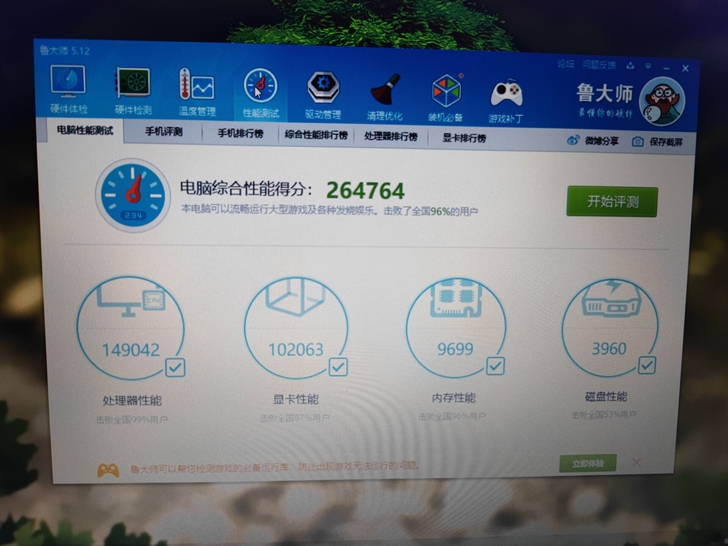Click 鲁大师 5.12 window title
The height and width of the screenshot is (546, 728).
pyautogui.click(x=65, y=51)
